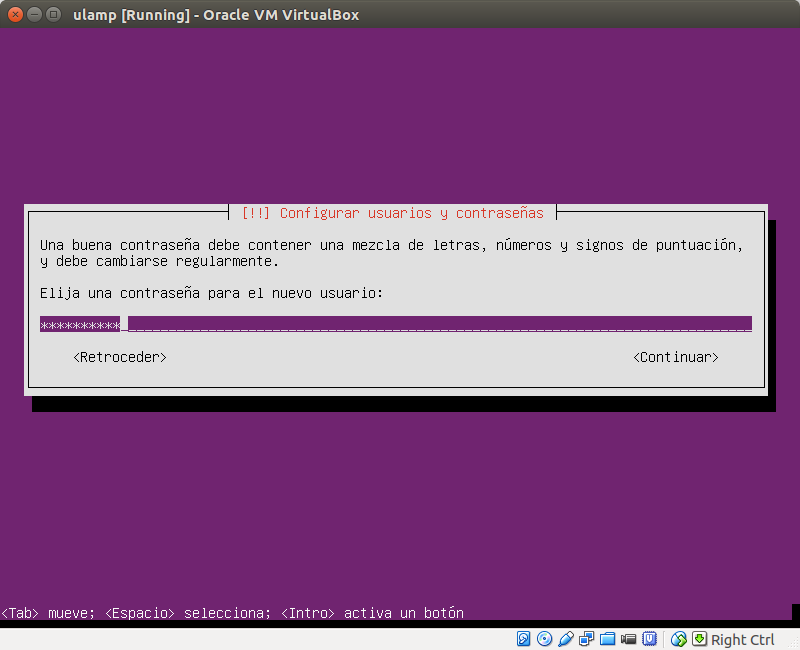This screenshot has height=650, width=800.
Task: Click the virtualization features chip icon
Action: pyautogui.click(x=649, y=639)
